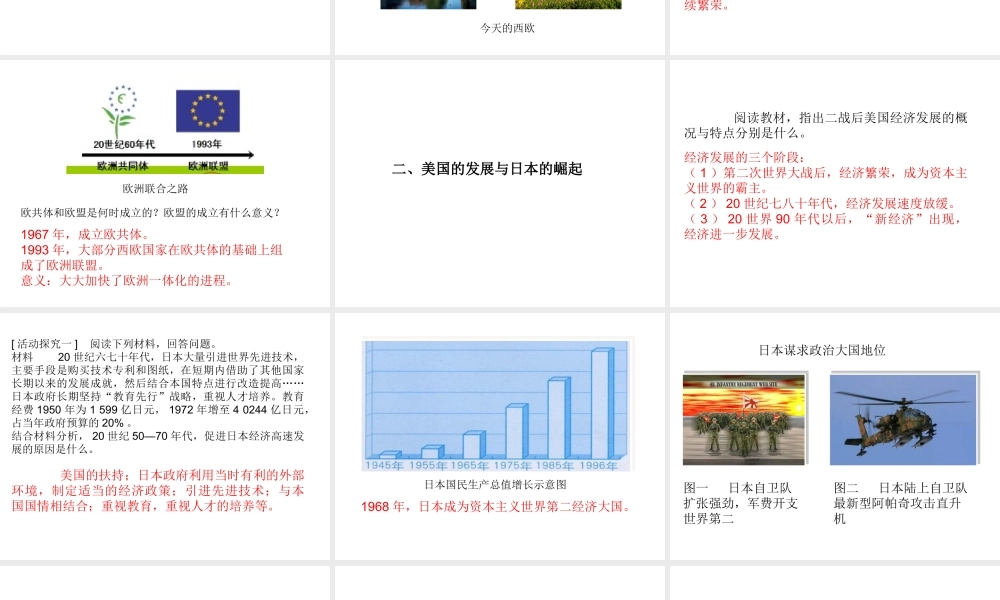Image resolution: width=1000 pixels, height=600 pixels.
Task: Select the slide titled 日本谋求政治大国地位
Action: click(x=835, y=436)
